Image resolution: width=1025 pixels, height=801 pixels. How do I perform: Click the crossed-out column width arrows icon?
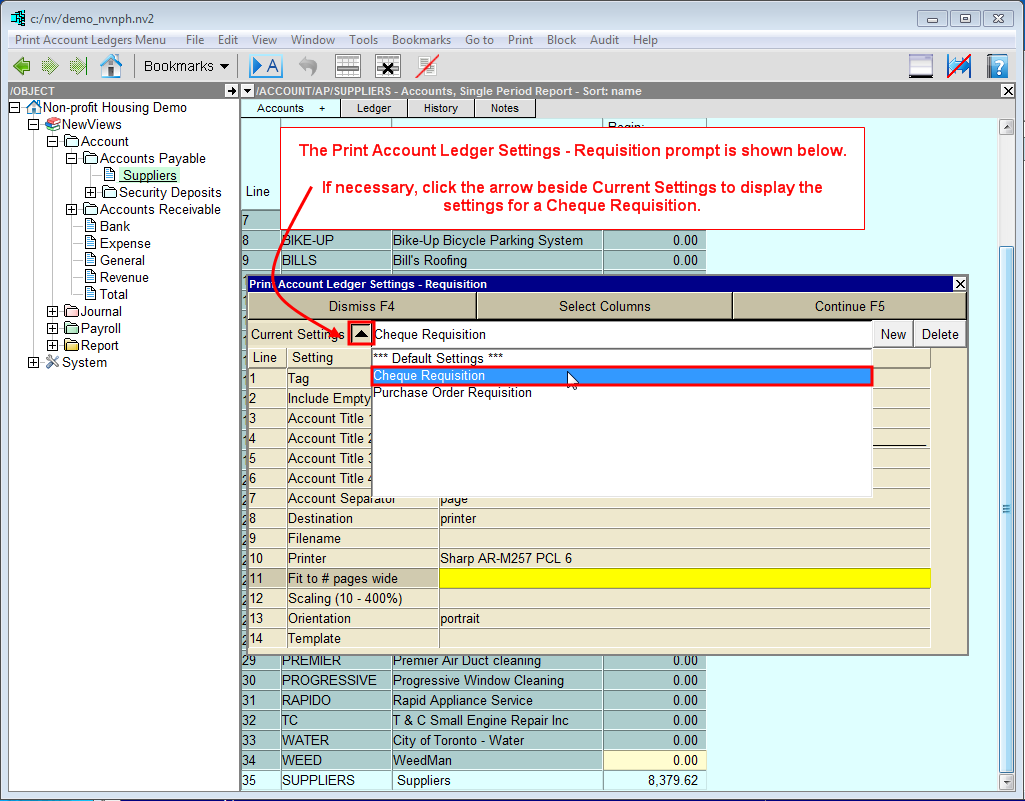pyautogui.click(x=958, y=66)
